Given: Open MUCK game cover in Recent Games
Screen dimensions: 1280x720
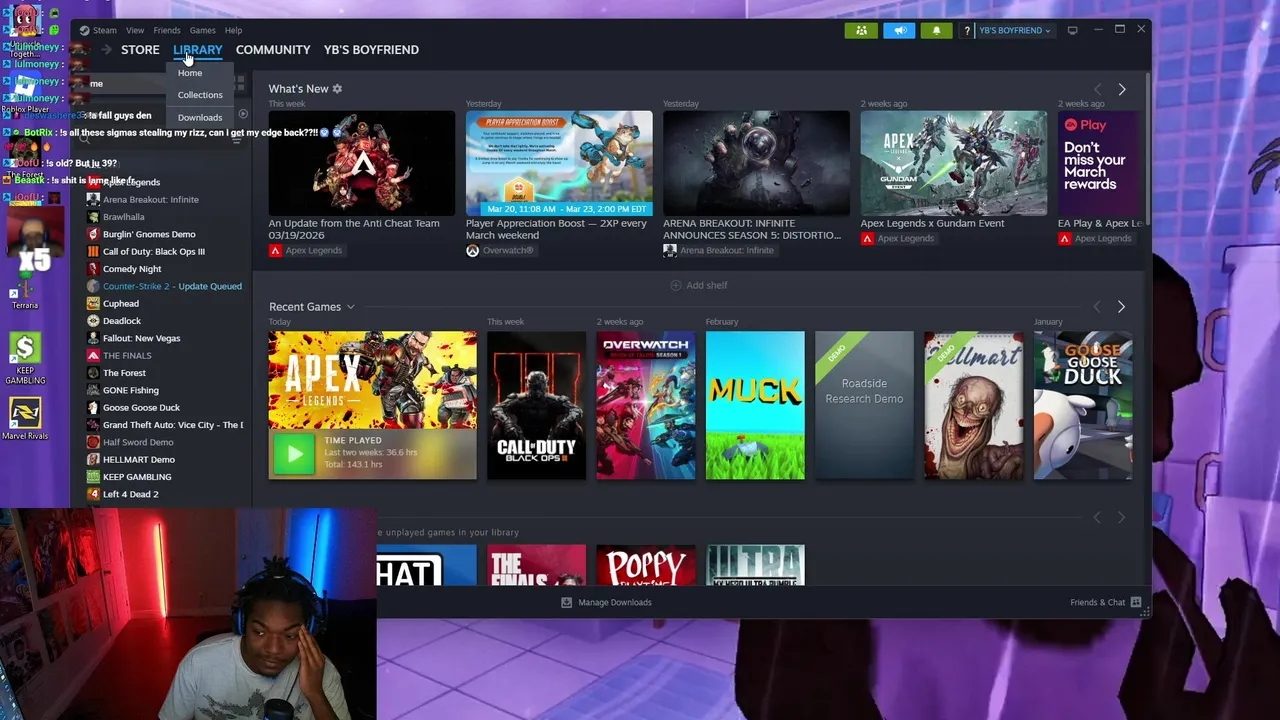Looking at the screenshot, I should point(755,405).
